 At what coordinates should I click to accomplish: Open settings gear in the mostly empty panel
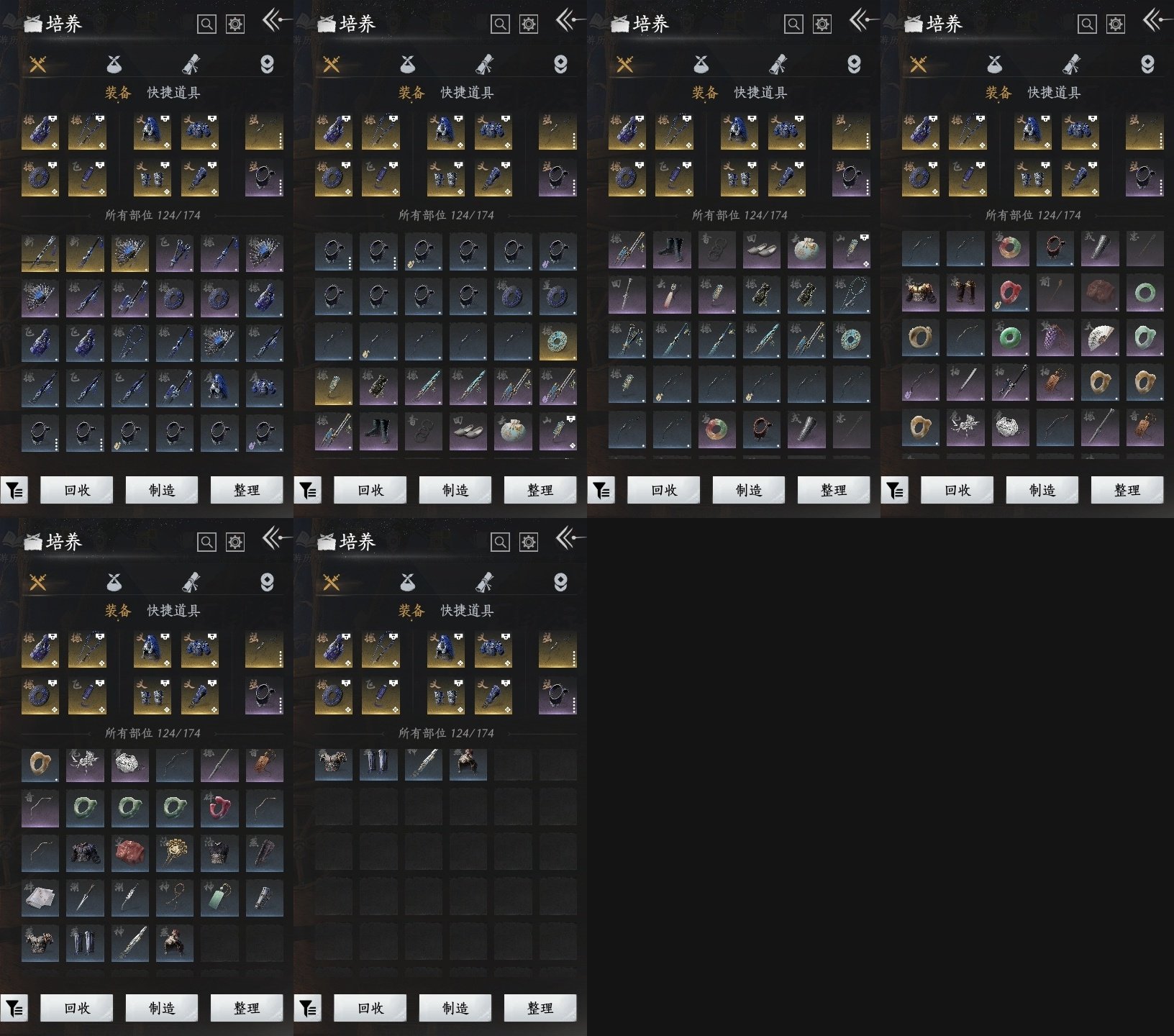(x=529, y=542)
